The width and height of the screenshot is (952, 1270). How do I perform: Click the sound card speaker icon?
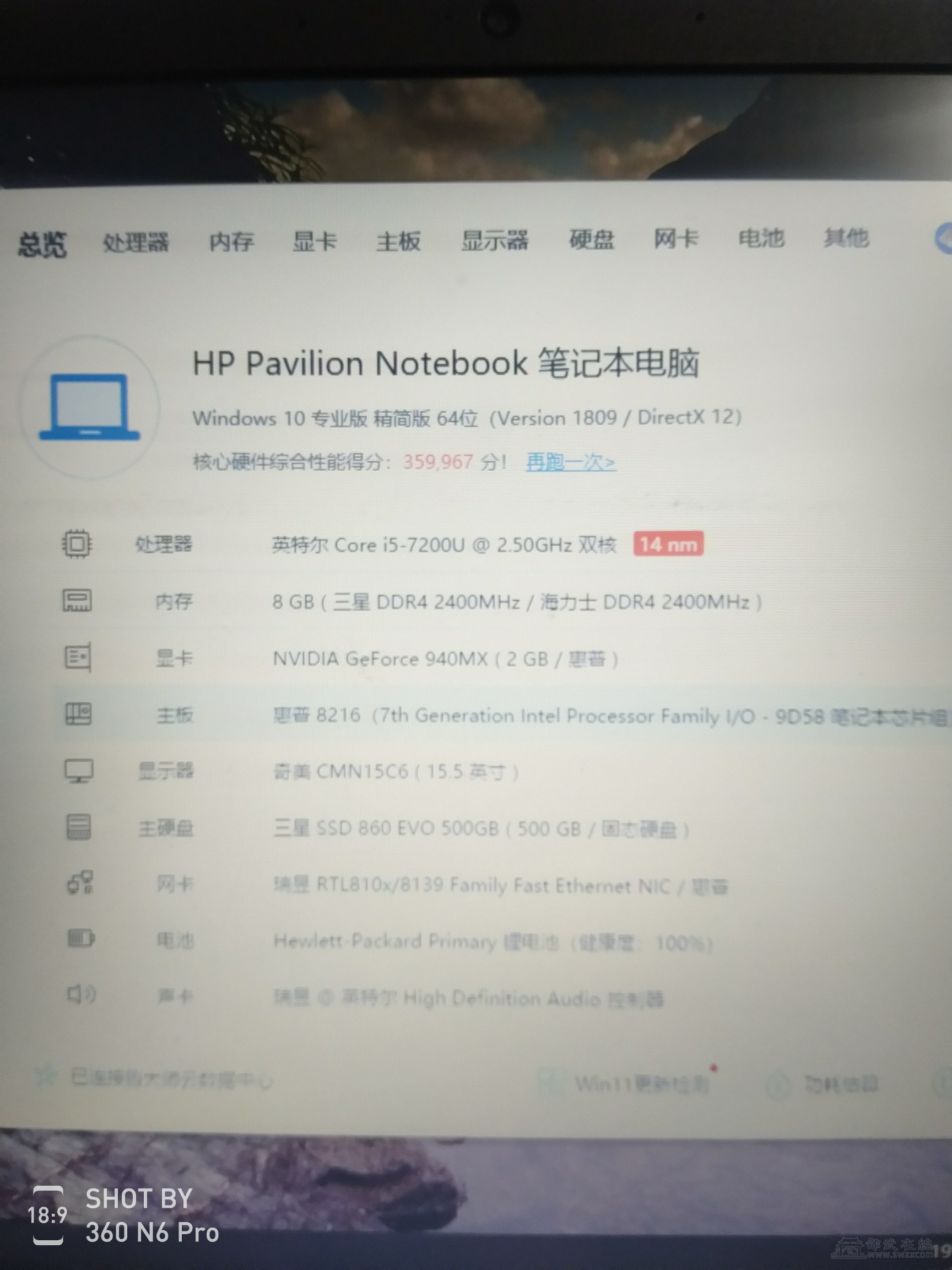coord(82,994)
